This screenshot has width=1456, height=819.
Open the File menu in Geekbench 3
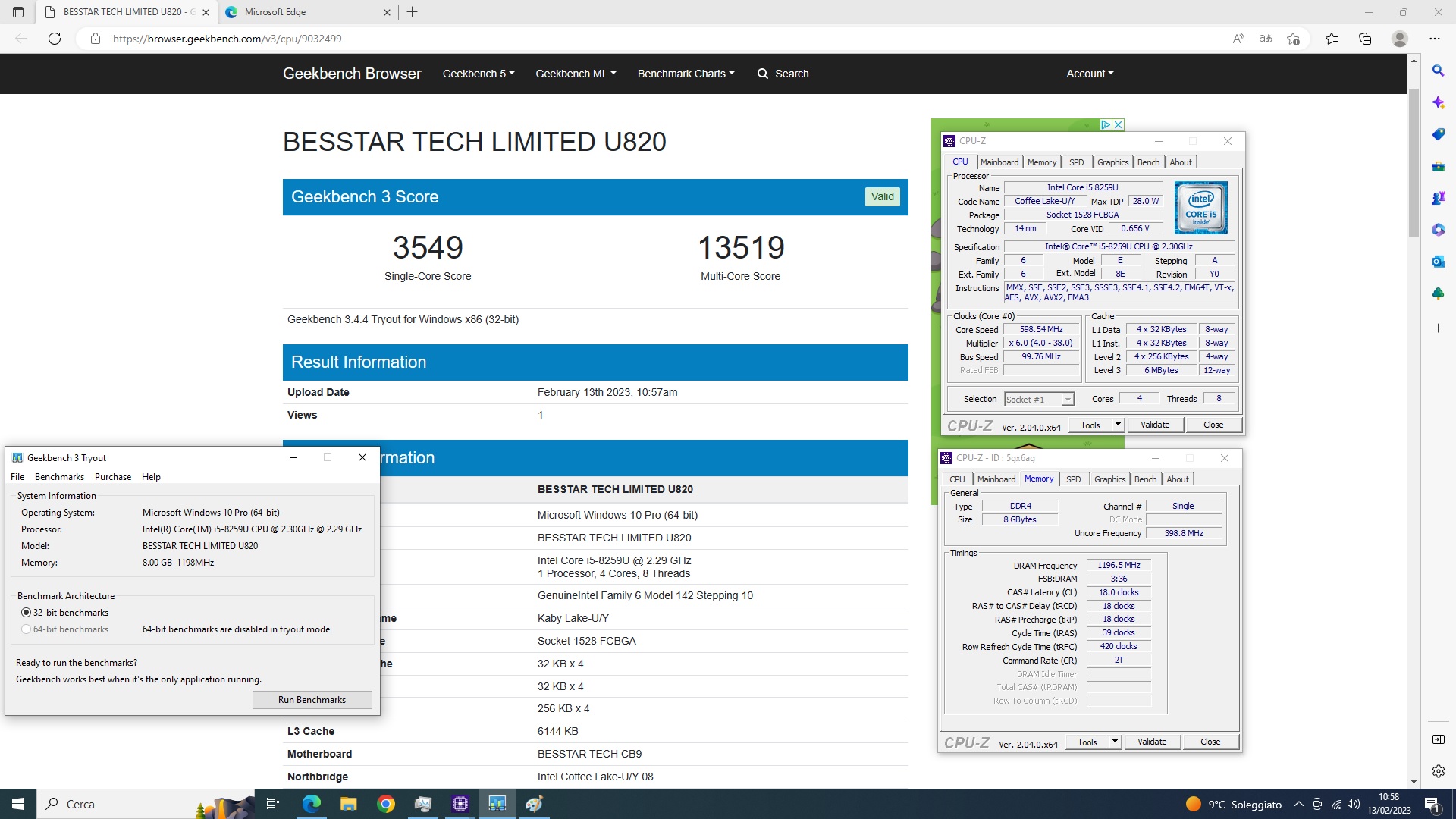(17, 477)
